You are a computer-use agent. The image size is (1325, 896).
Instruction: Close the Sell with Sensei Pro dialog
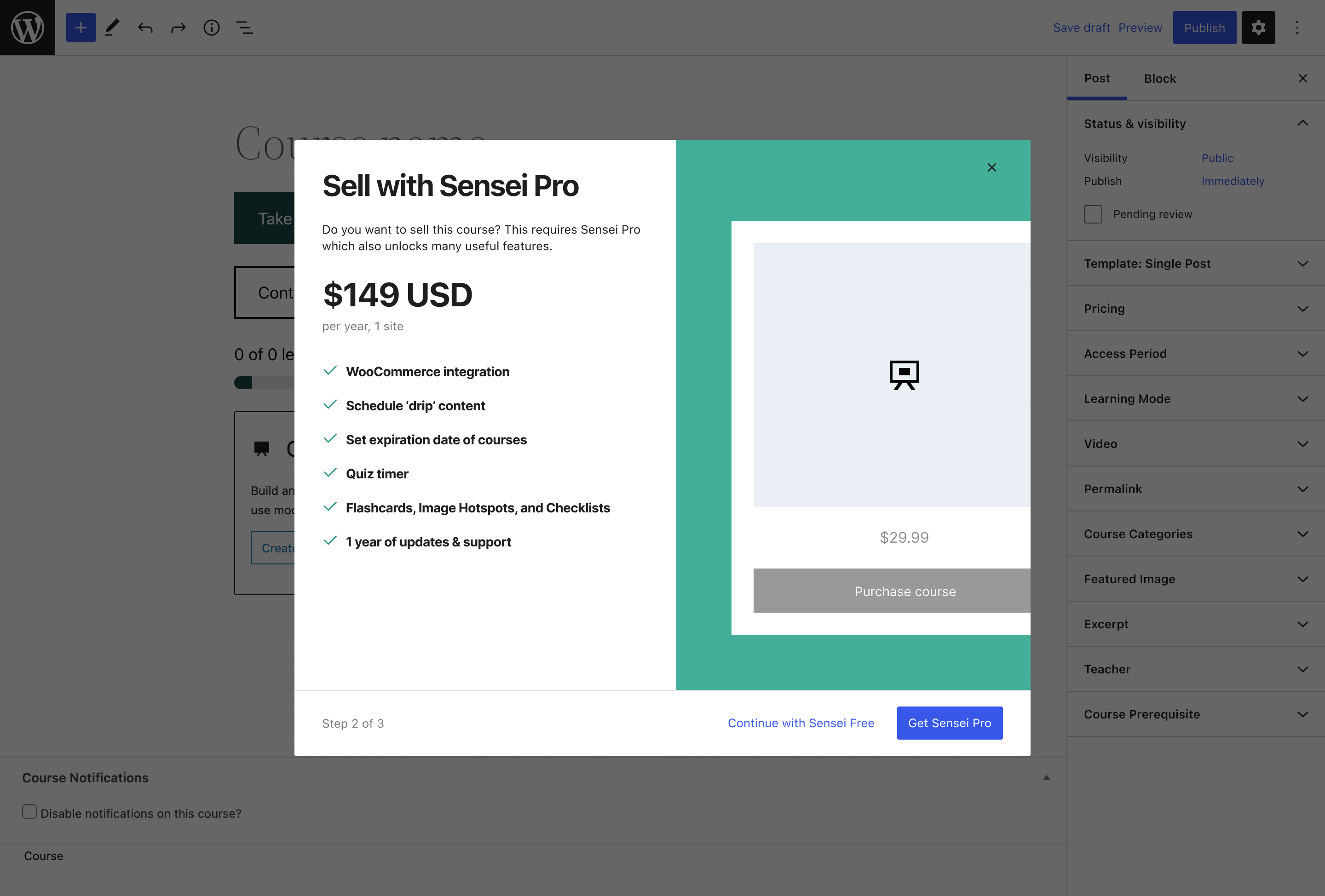point(992,167)
